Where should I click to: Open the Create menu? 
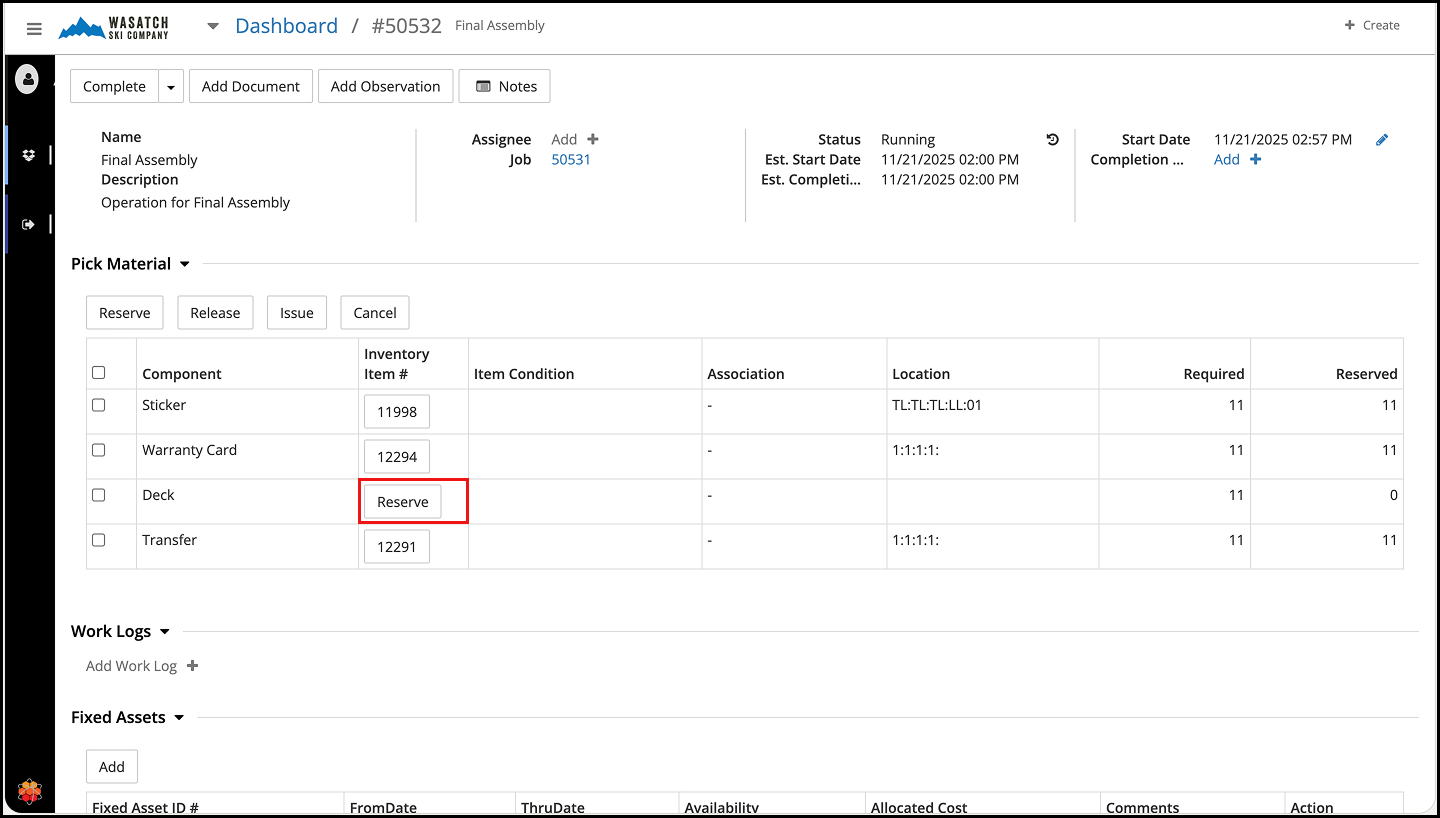click(1372, 25)
